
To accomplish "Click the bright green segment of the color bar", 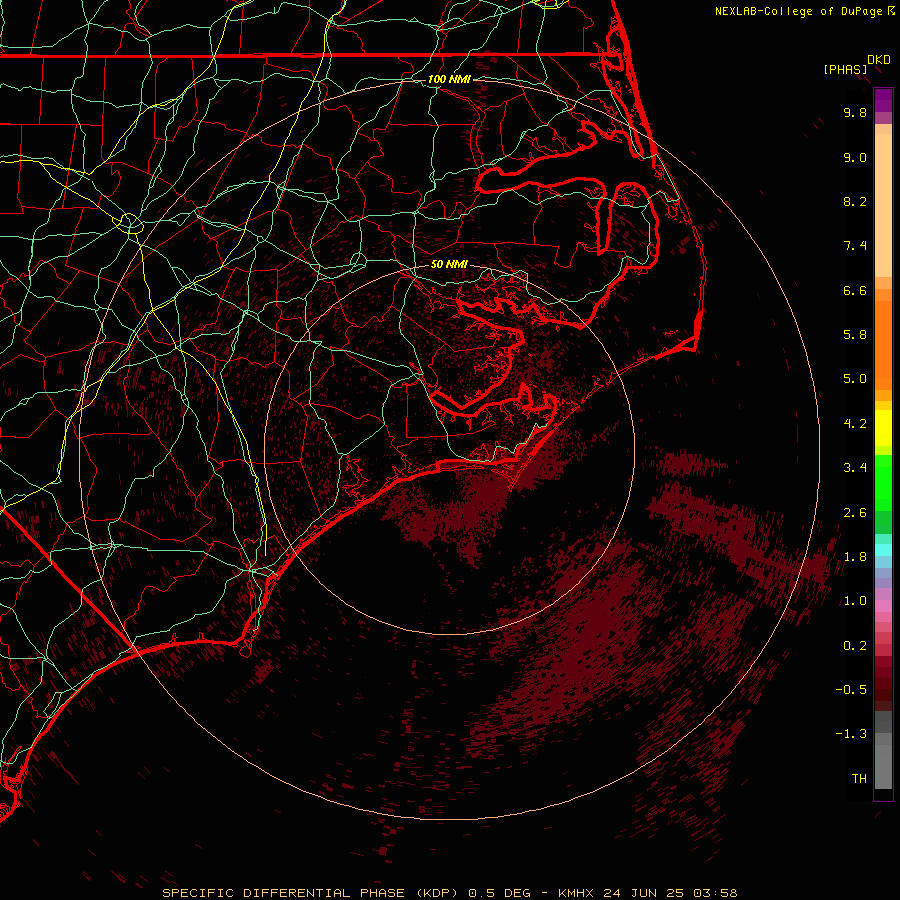I will click(x=883, y=482).
